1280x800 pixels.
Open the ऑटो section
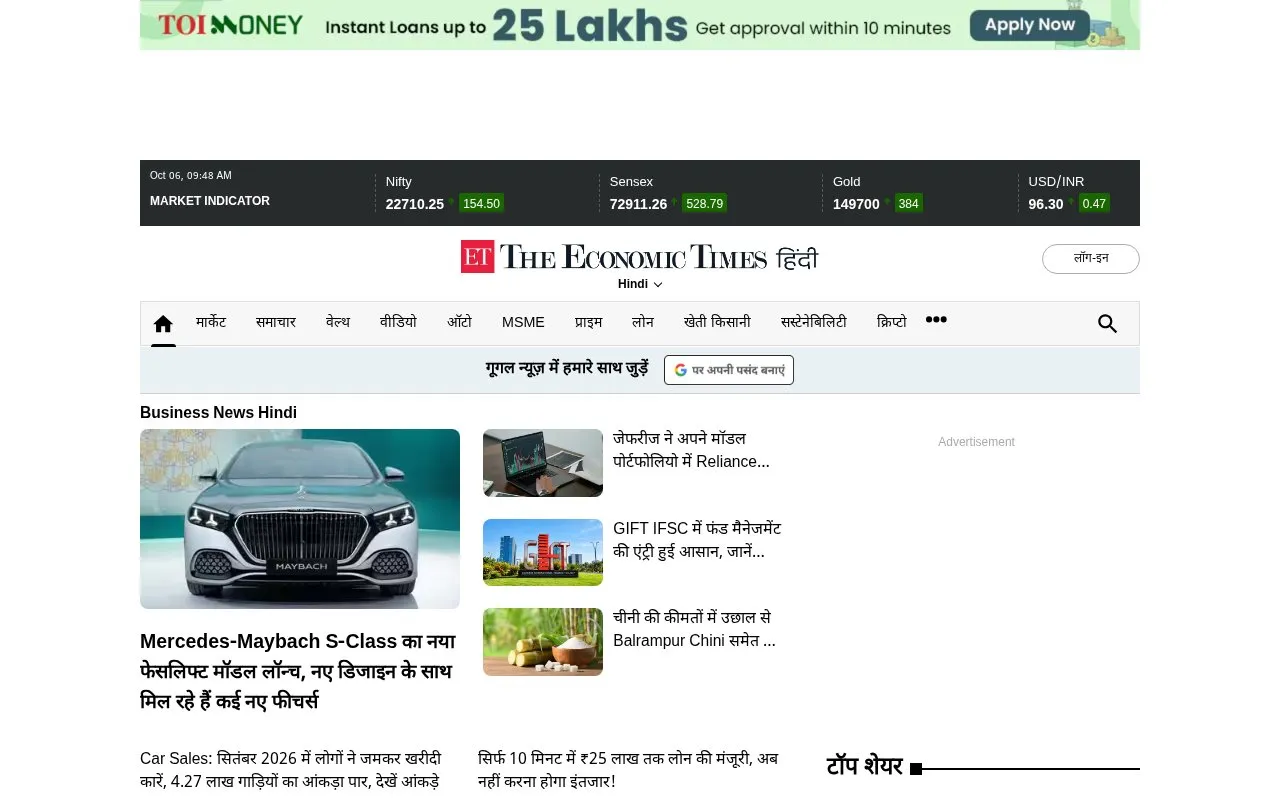point(459,322)
